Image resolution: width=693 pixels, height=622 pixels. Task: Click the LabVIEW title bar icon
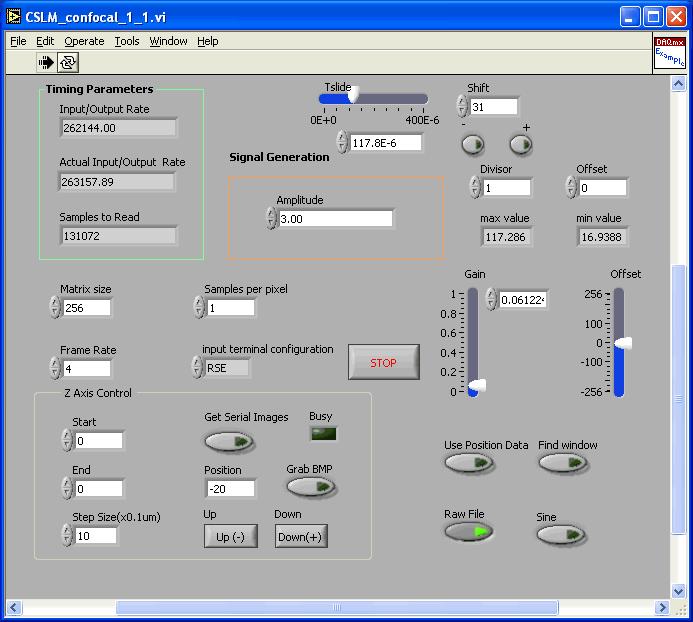pyautogui.click(x=14, y=16)
